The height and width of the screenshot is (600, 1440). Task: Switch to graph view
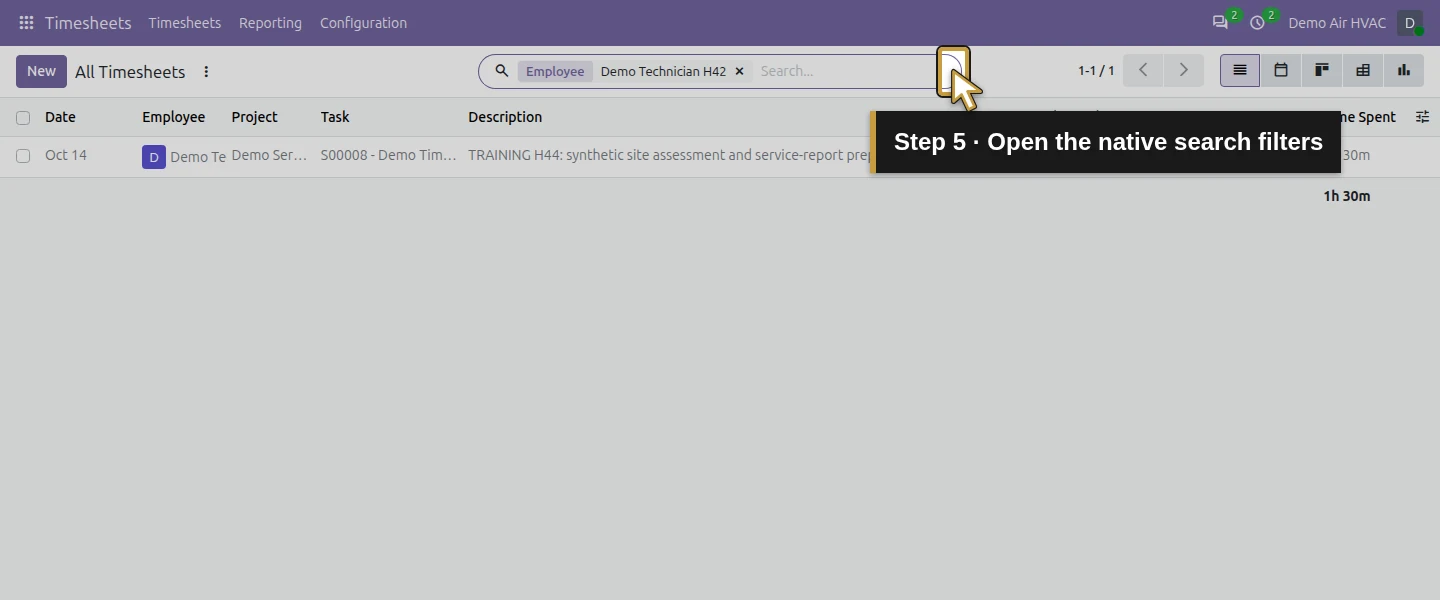[x=1404, y=70]
